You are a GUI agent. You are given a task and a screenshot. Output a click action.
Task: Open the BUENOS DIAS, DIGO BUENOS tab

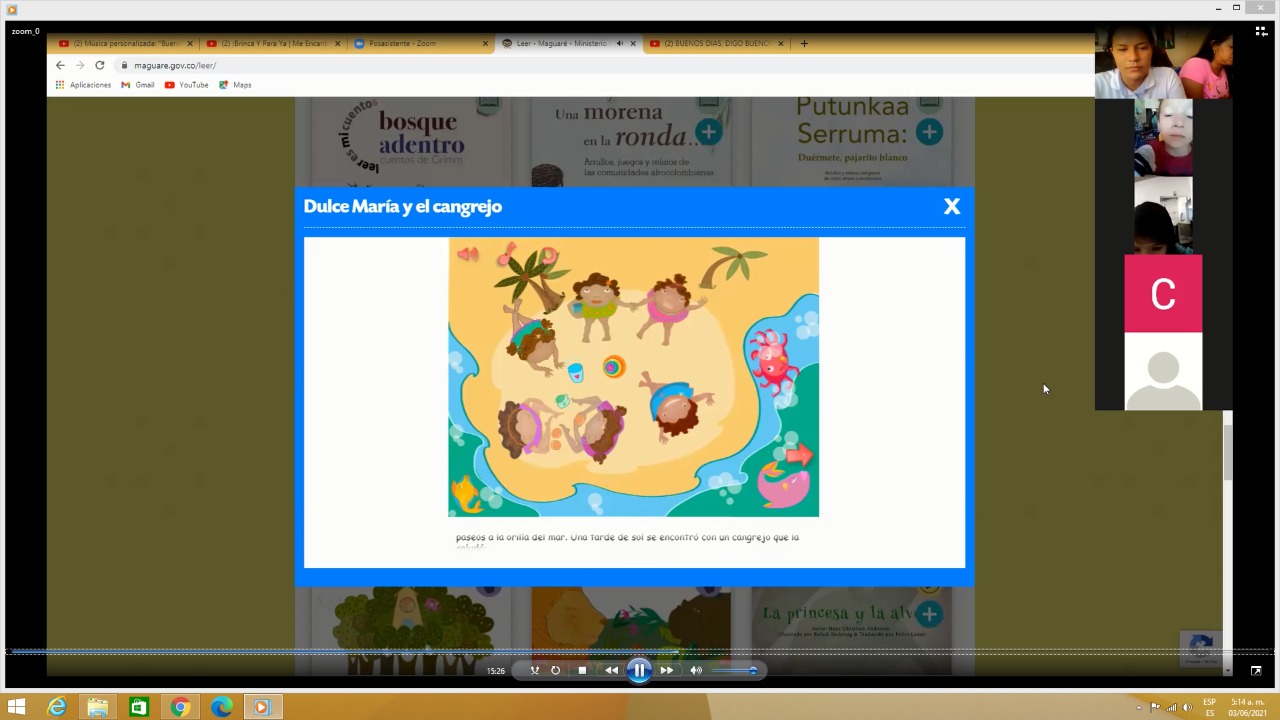(x=715, y=43)
